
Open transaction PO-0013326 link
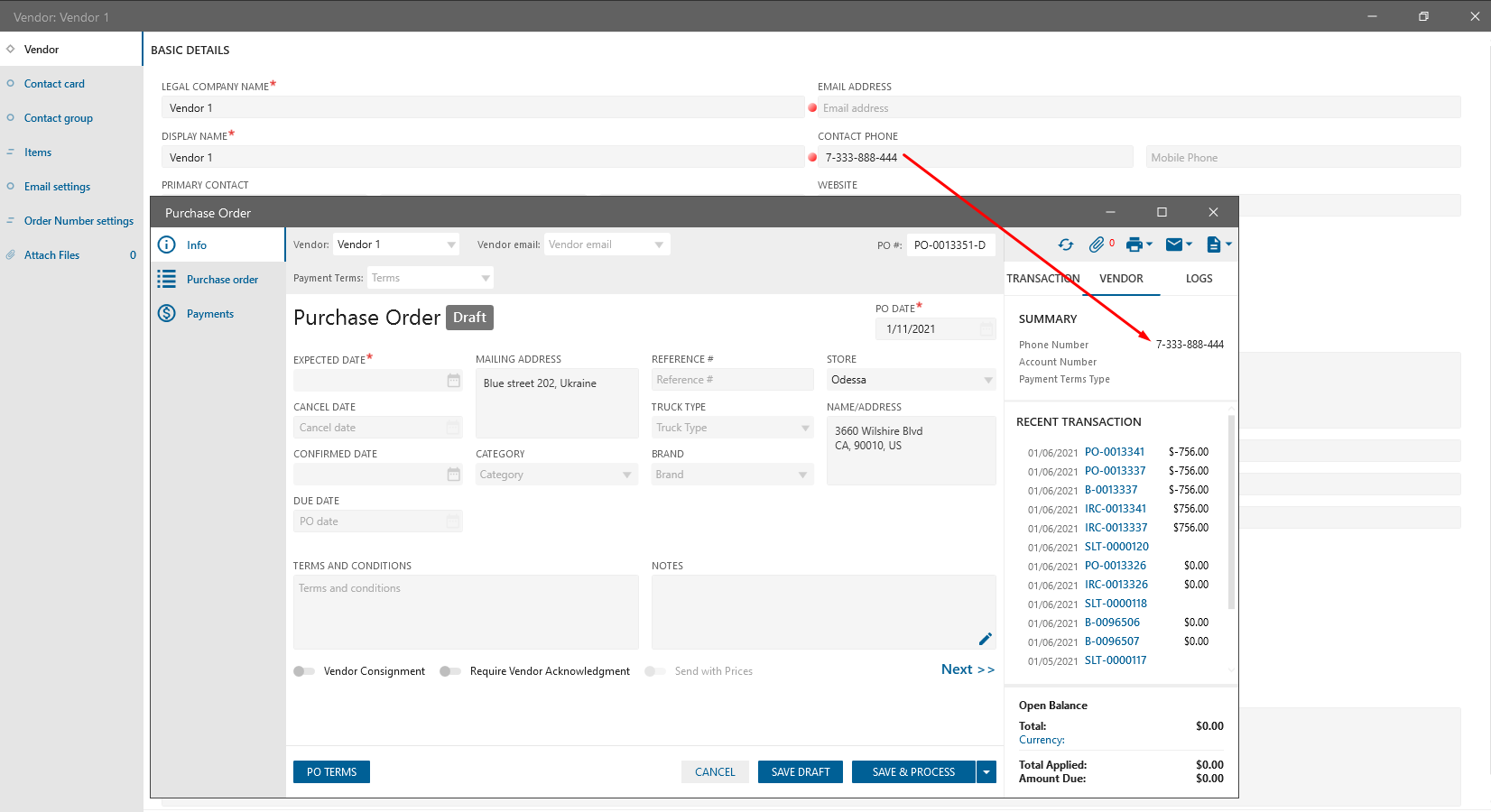(1116, 566)
